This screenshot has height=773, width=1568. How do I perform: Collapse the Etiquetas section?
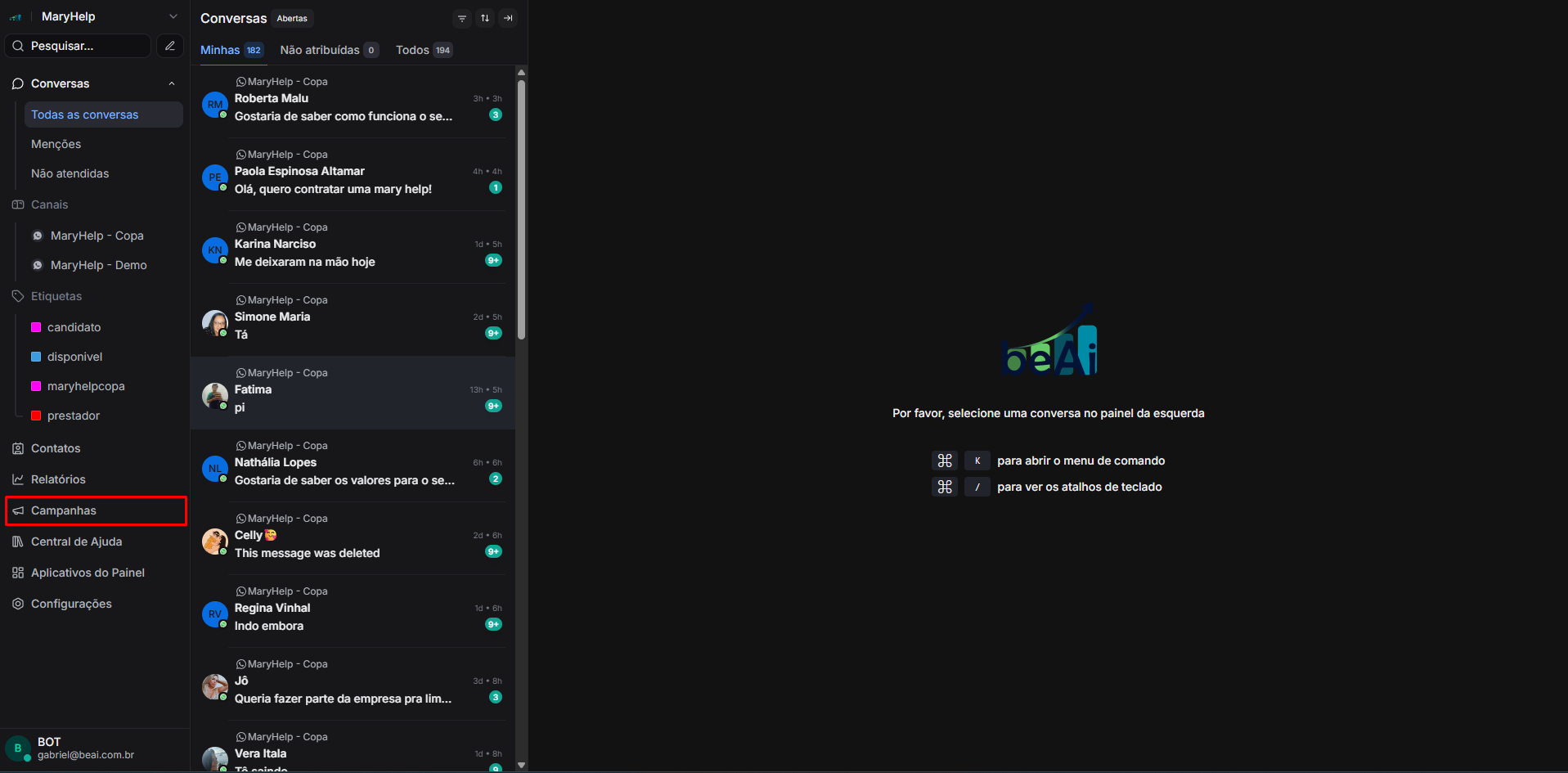point(56,296)
